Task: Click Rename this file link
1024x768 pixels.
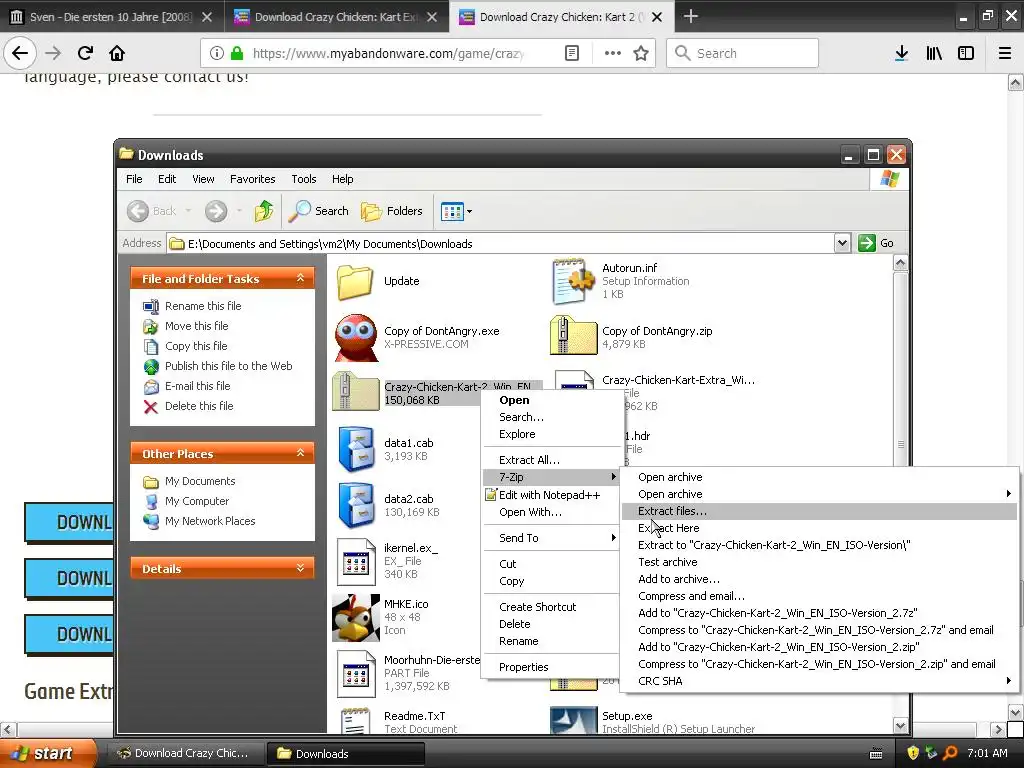Action: 202,306
